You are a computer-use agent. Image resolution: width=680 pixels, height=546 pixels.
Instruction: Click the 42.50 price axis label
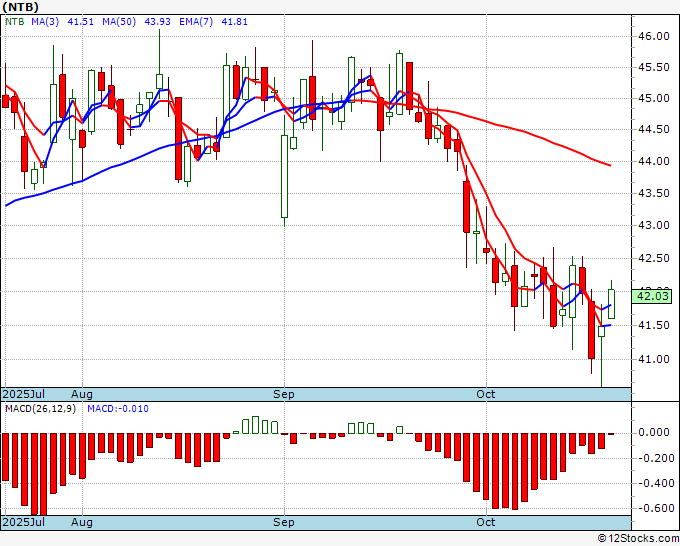point(654,258)
